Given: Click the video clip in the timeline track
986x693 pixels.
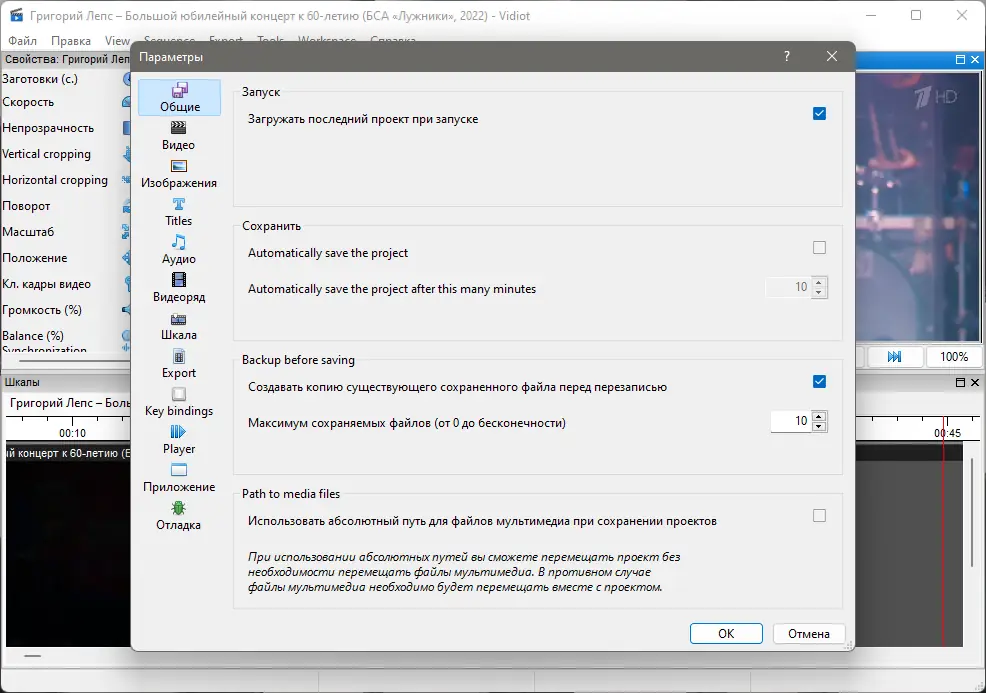Looking at the screenshot, I should click(68, 544).
